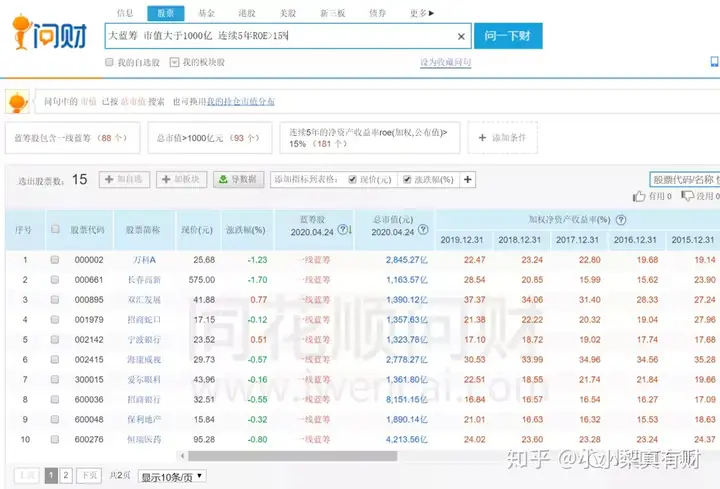Click sort arrow in 蓝筹股 column header
Image resolution: width=720 pixels, height=489 pixels.
pyautogui.click(x=350, y=230)
